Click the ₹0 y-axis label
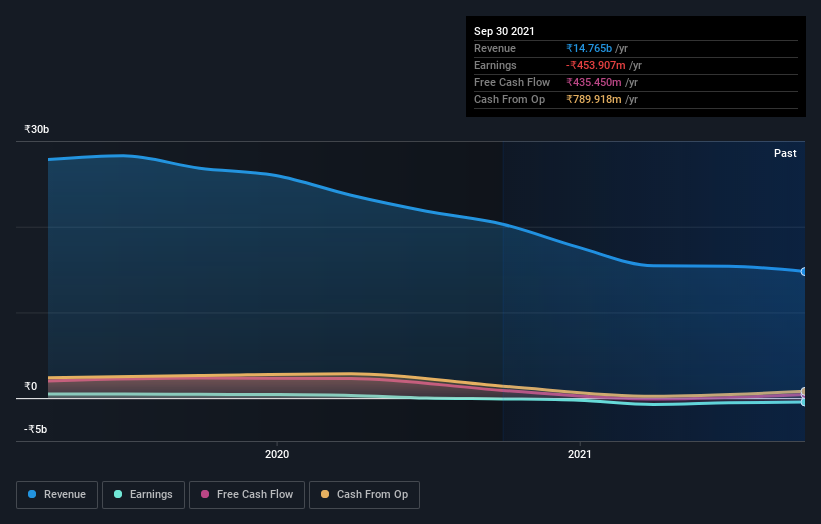 (31, 386)
